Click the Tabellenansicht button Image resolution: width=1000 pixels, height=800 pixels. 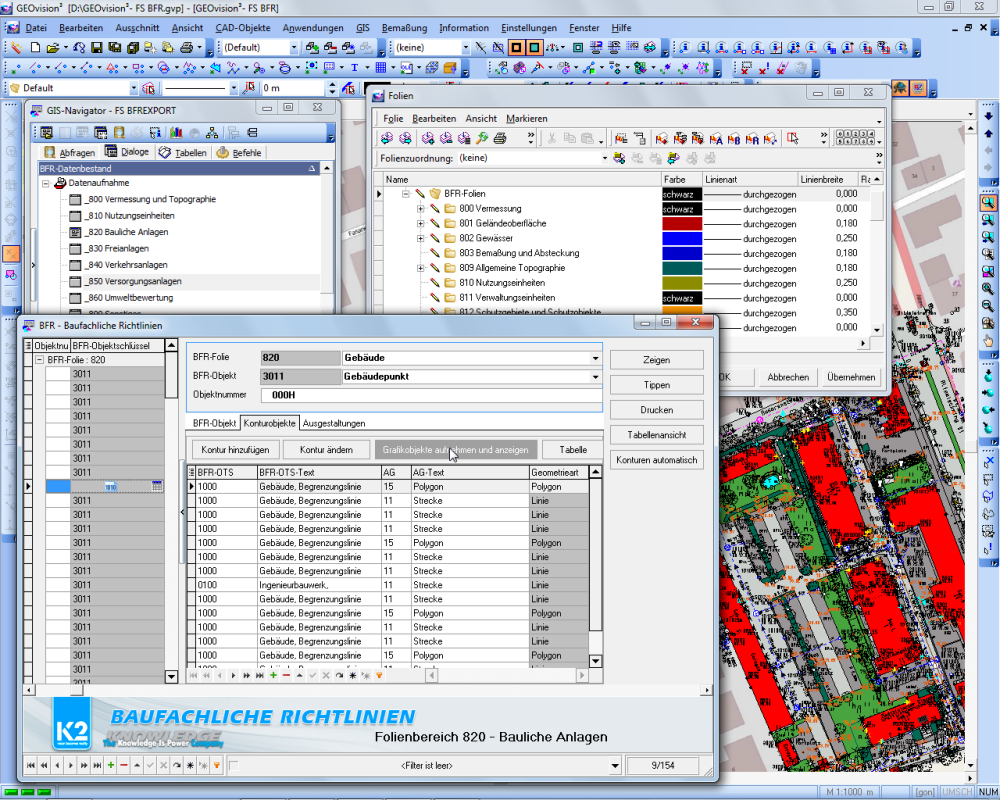pyautogui.click(x=656, y=434)
